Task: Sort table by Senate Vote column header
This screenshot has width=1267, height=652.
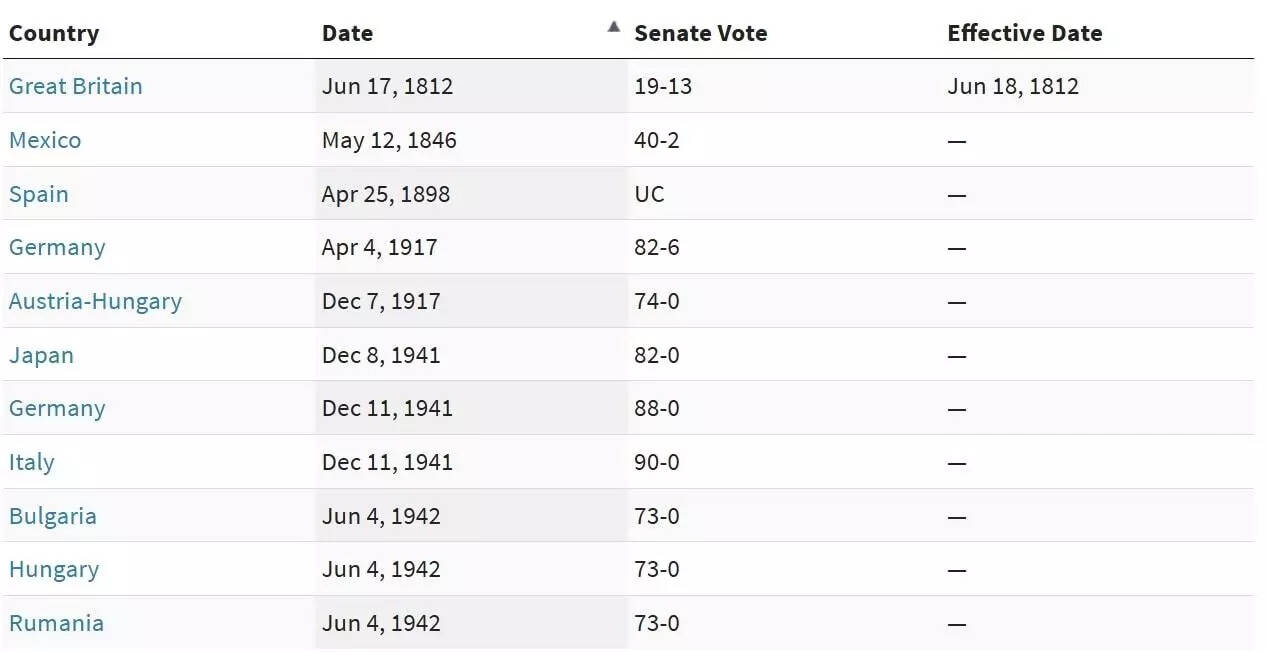Action: pyautogui.click(x=701, y=33)
